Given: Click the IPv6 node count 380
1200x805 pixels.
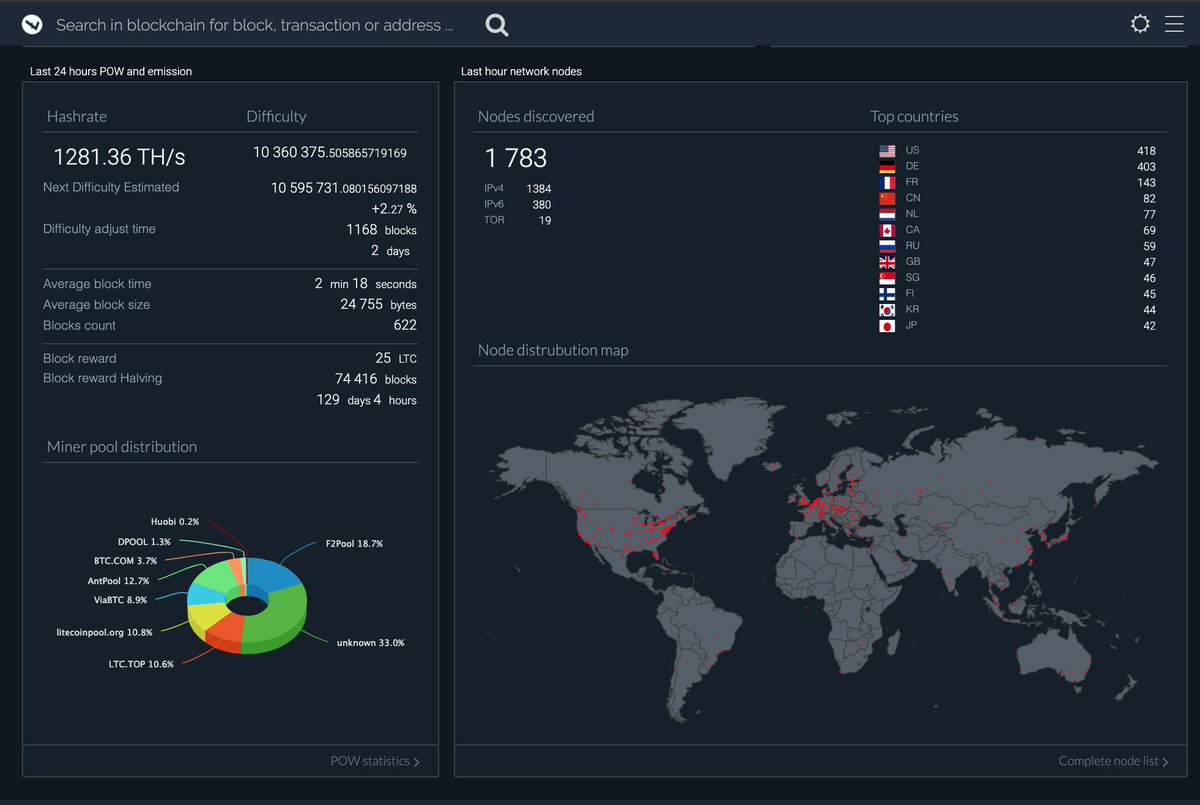Looking at the screenshot, I should (x=541, y=205).
